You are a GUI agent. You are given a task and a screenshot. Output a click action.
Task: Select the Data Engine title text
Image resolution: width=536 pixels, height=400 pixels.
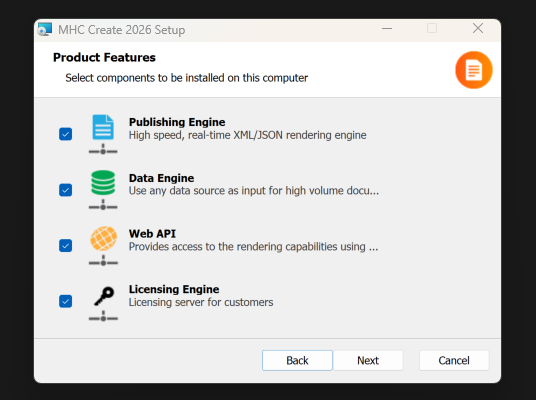coord(161,178)
